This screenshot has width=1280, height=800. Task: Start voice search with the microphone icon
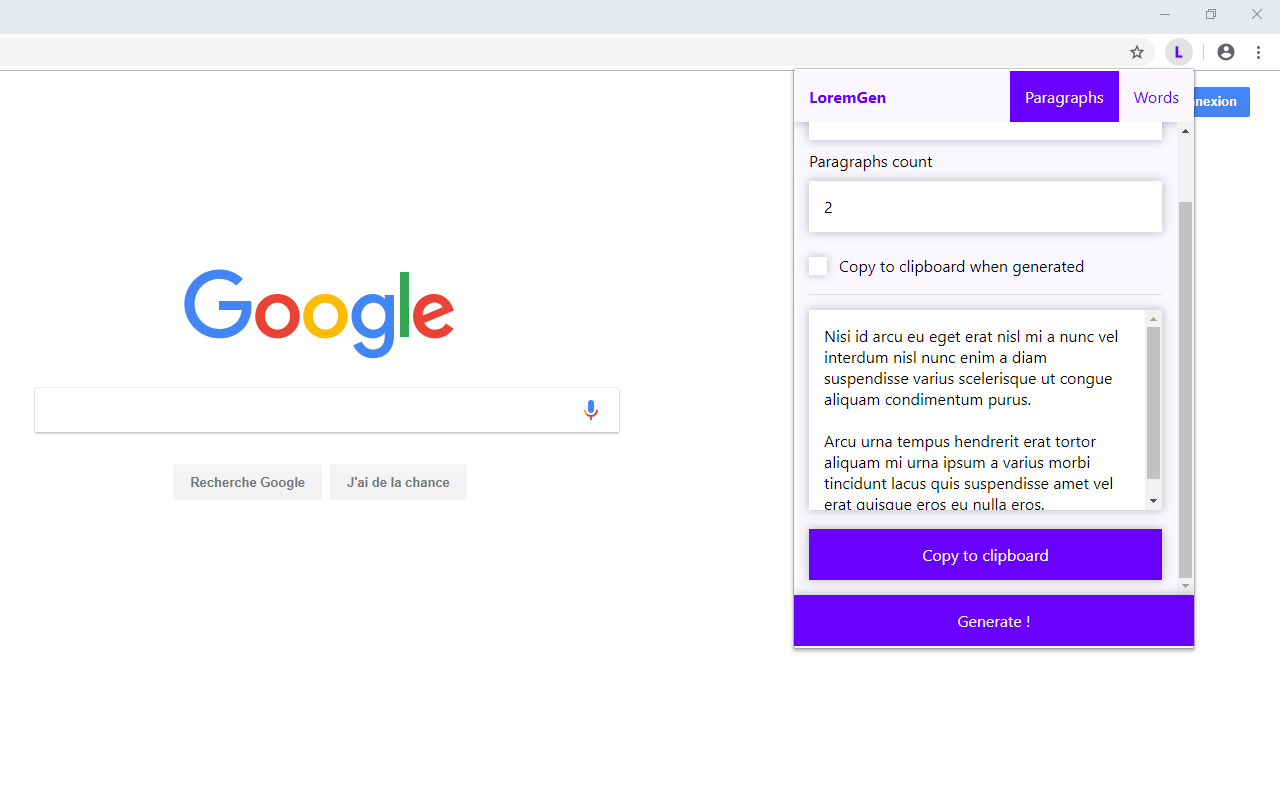coord(591,410)
